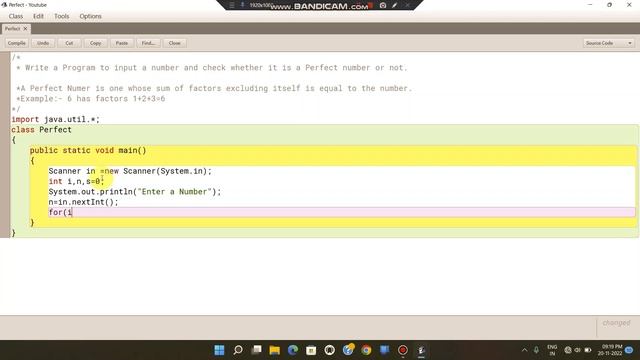Show hidden system tray icons
Viewport: 640px width, 360px height.
524,350
